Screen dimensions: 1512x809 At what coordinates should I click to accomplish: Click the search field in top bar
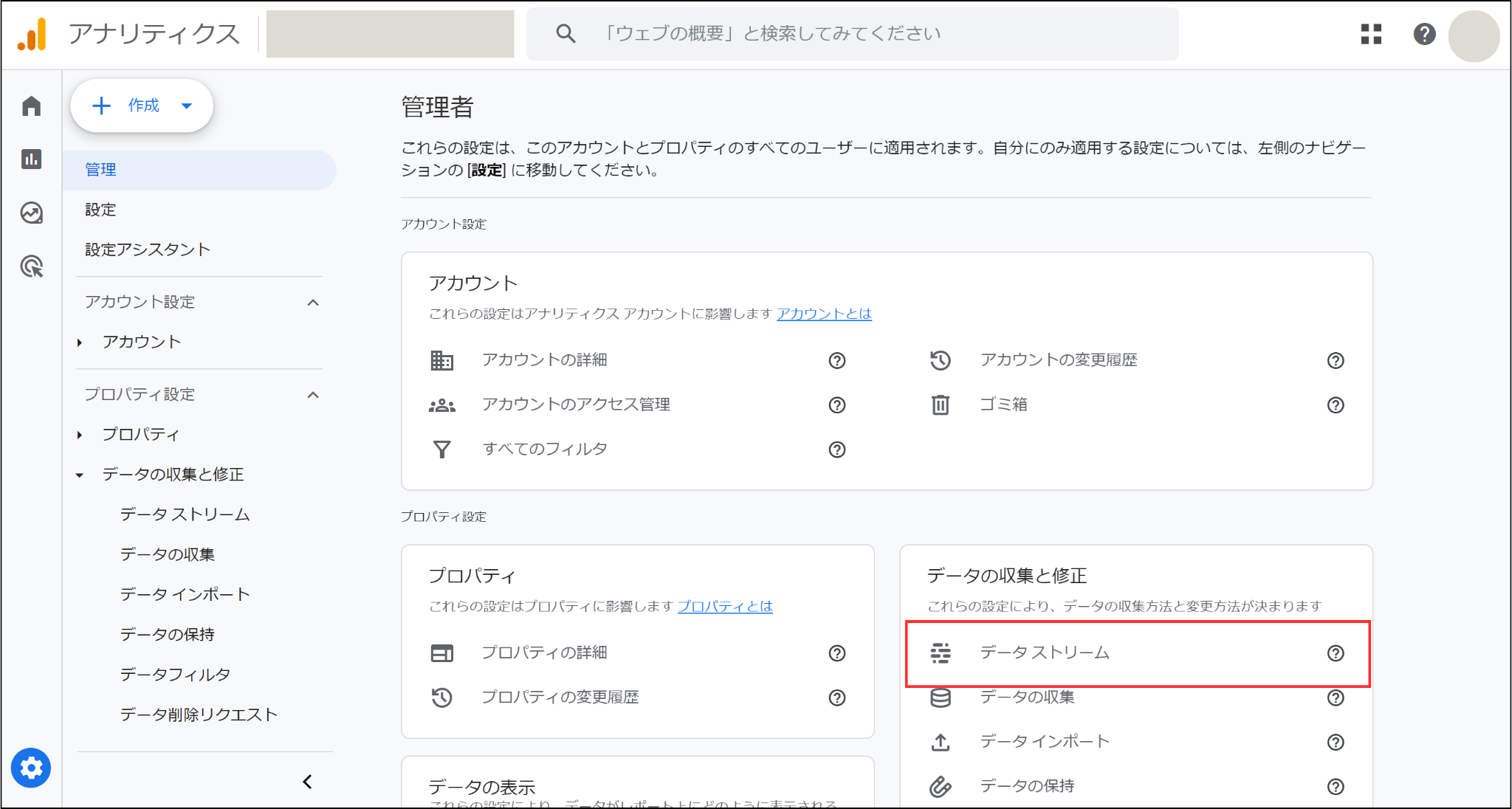[852, 34]
